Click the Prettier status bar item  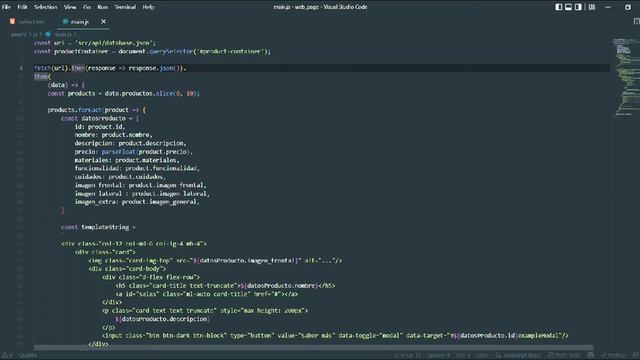point(613,356)
